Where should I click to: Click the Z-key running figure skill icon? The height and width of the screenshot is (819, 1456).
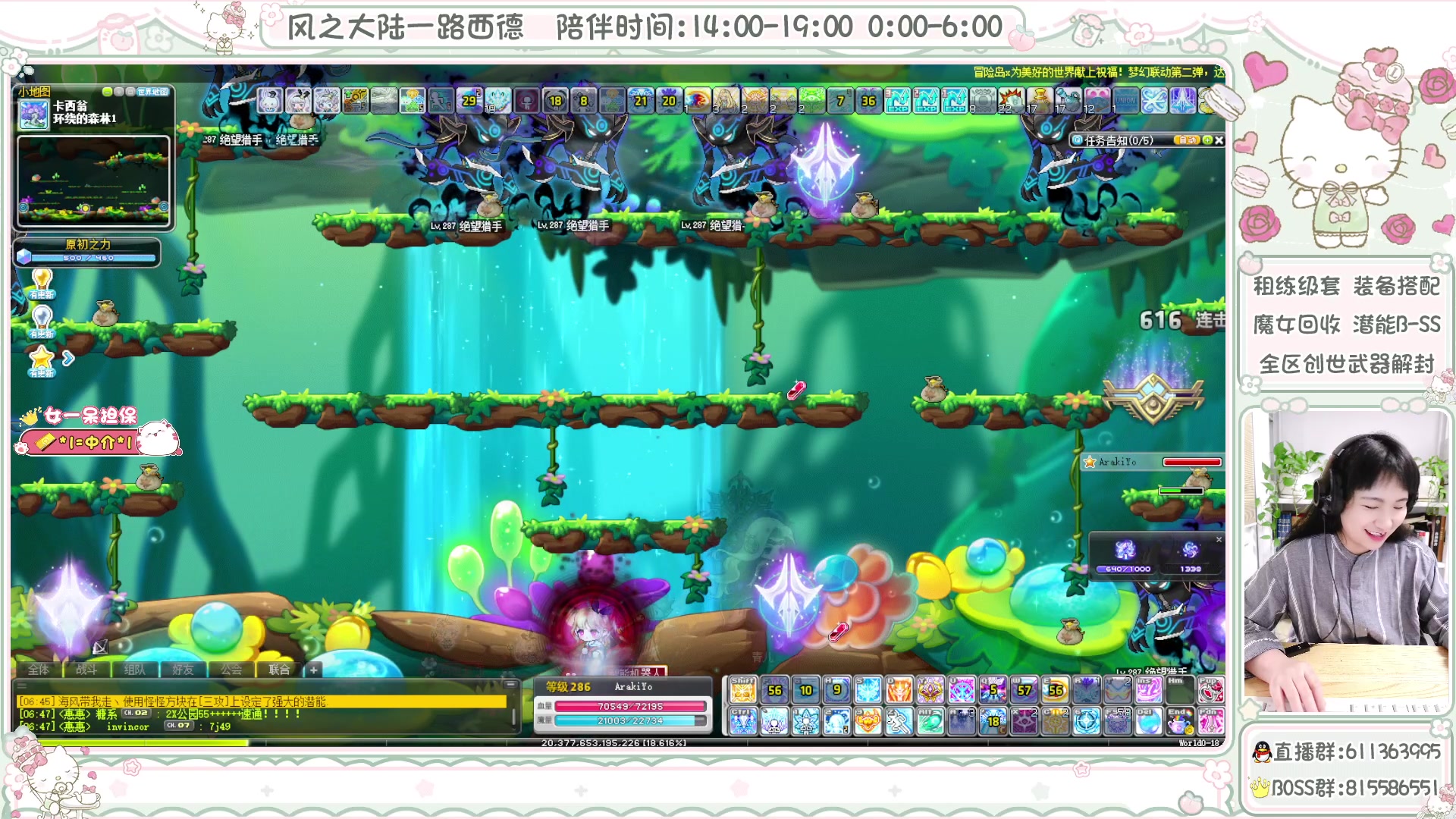(899, 721)
